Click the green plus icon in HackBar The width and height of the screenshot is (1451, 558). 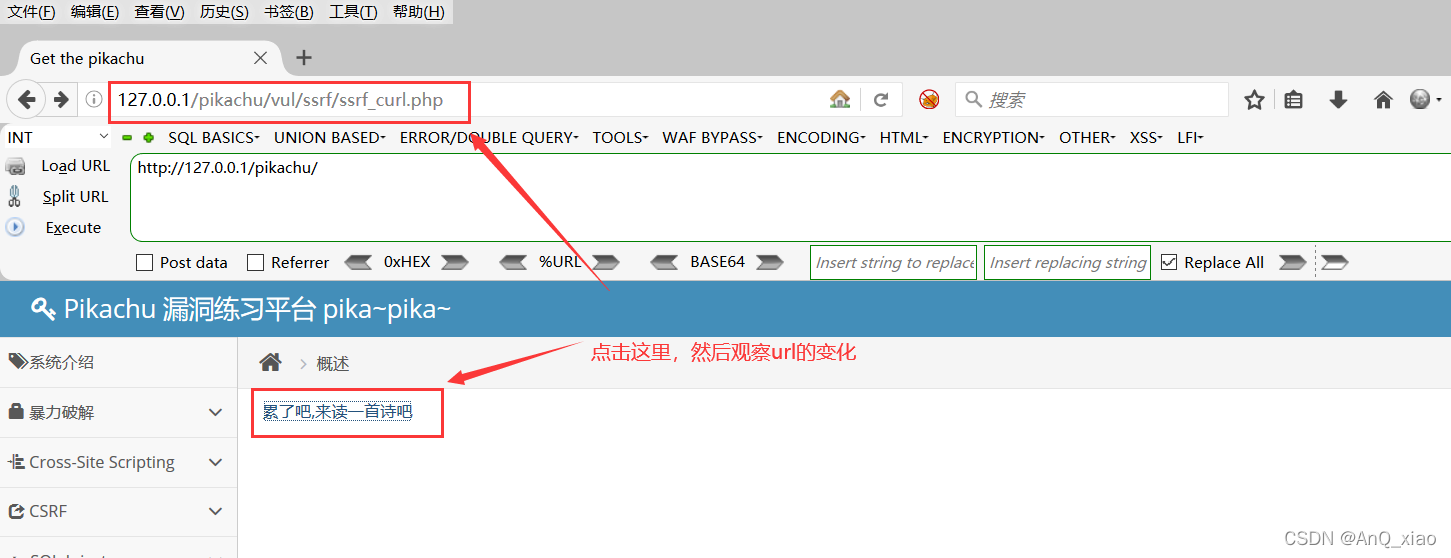[149, 138]
